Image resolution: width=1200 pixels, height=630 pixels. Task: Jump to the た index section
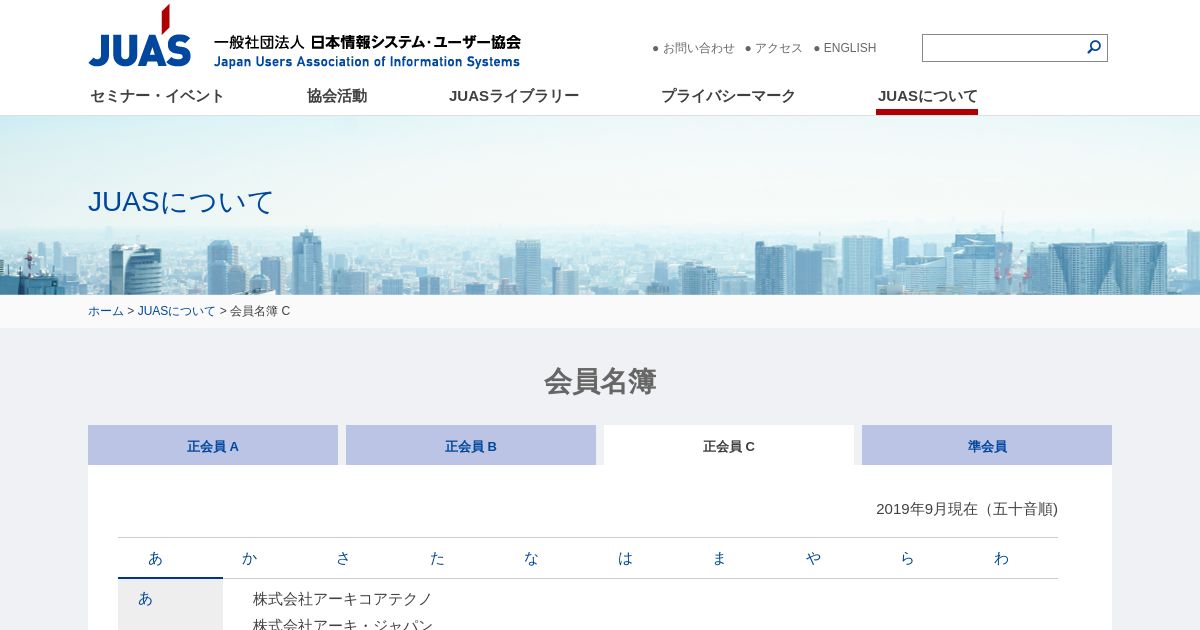pyautogui.click(x=437, y=558)
